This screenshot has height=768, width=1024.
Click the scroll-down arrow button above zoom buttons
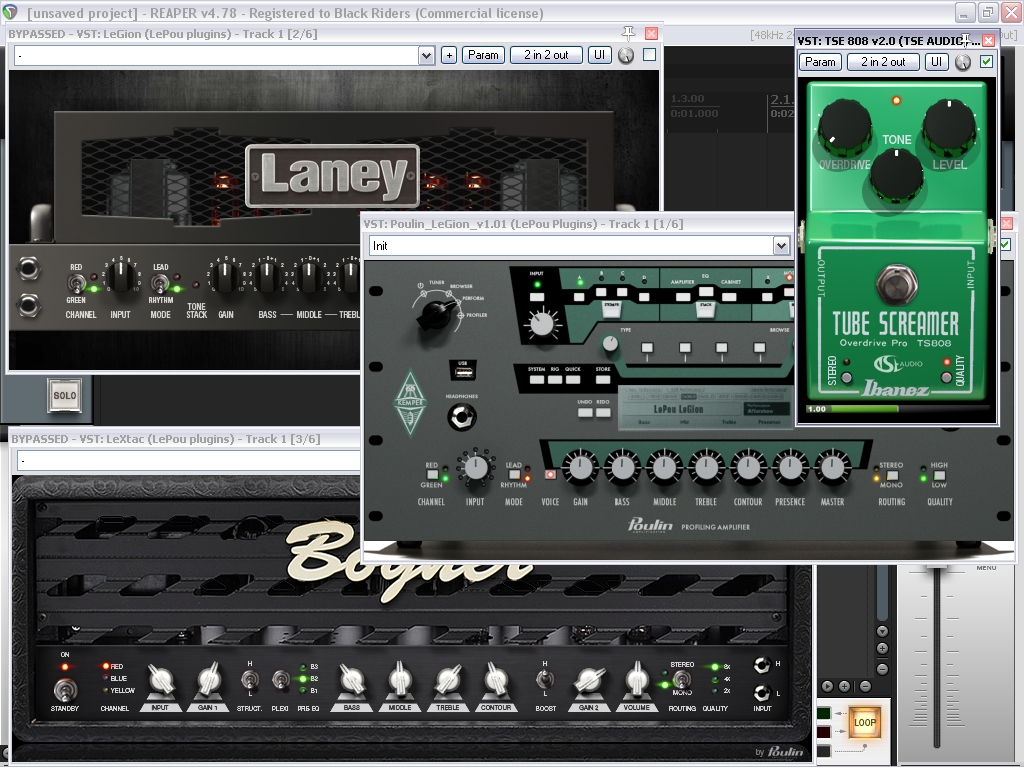pyautogui.click(x=882, y=631)
